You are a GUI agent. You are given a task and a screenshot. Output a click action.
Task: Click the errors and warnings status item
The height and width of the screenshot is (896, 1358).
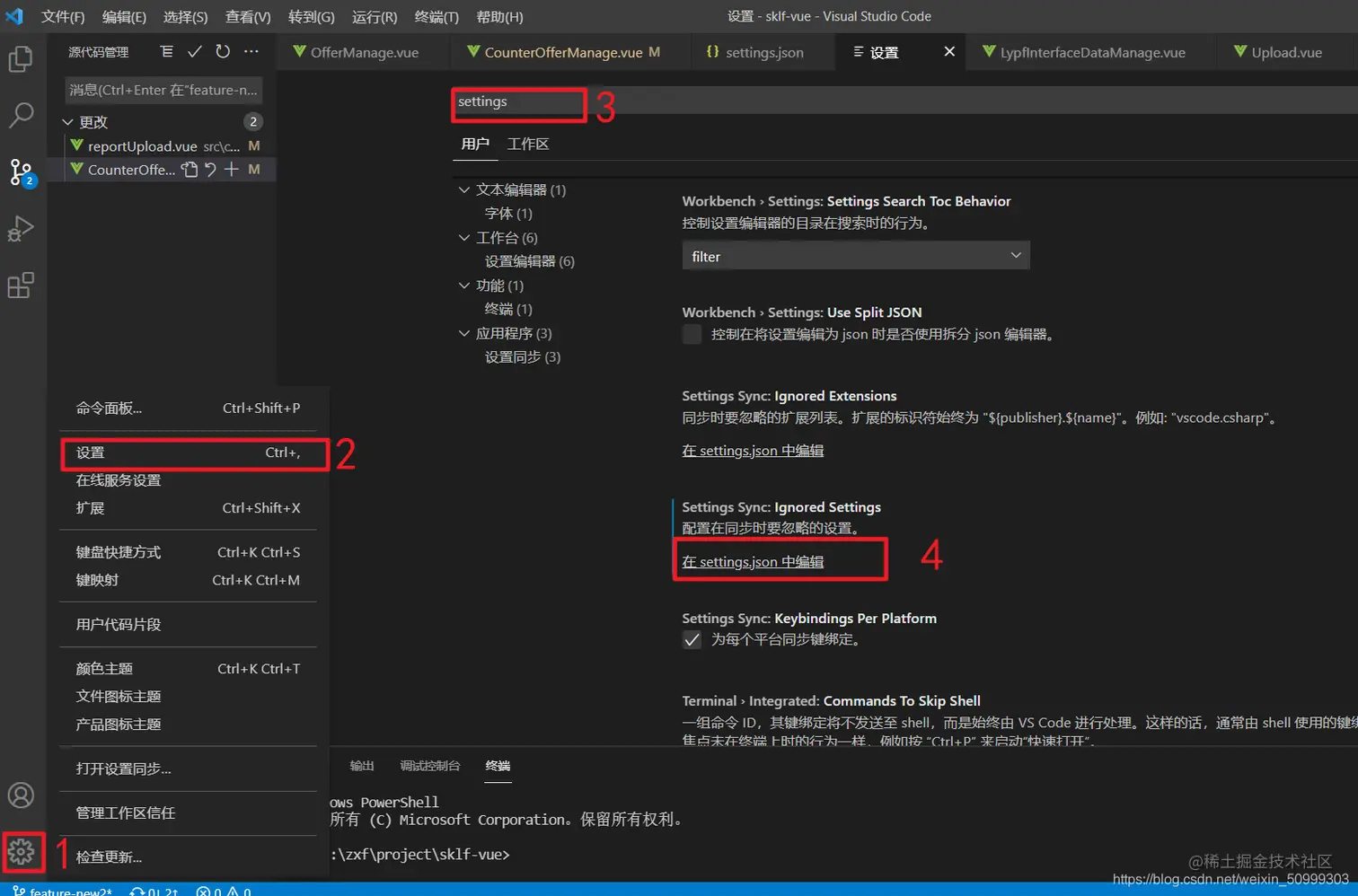pyautogui.click(x=224, y=891)
